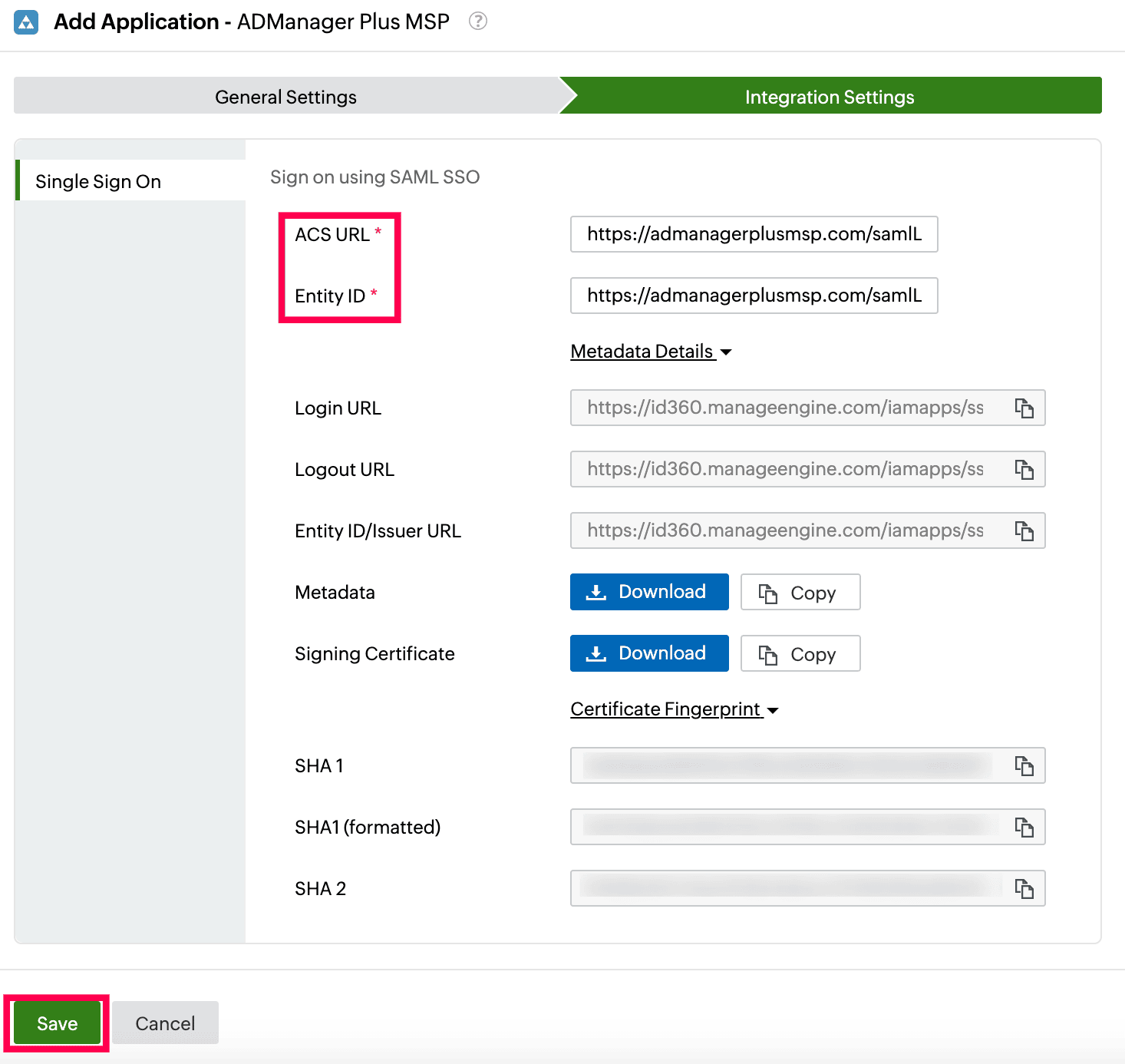Copy the Login URL value
This screenshot has height=1064, width=1125.
click(x=1024, y=408)
